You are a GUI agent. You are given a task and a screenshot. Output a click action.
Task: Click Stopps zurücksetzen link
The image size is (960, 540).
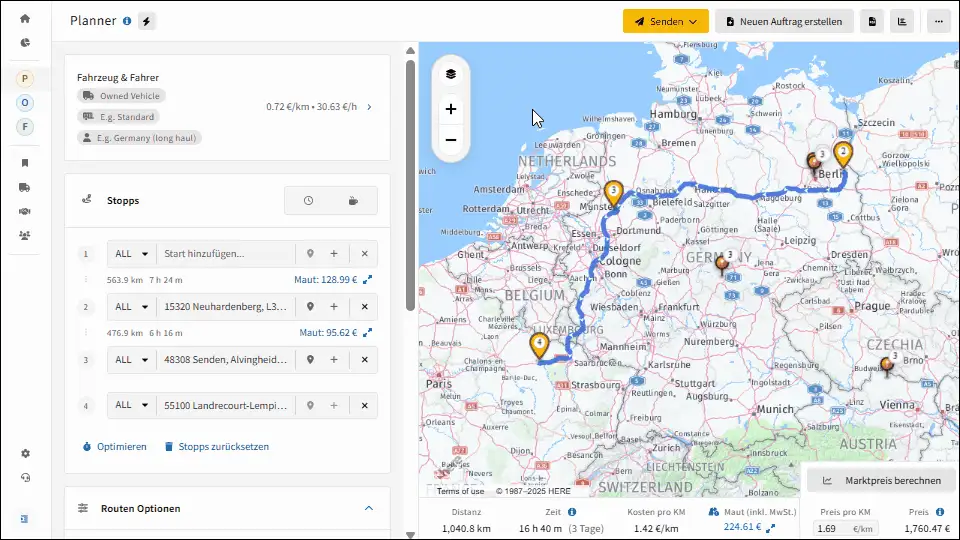pyautogui.click(x=217, y=447)
